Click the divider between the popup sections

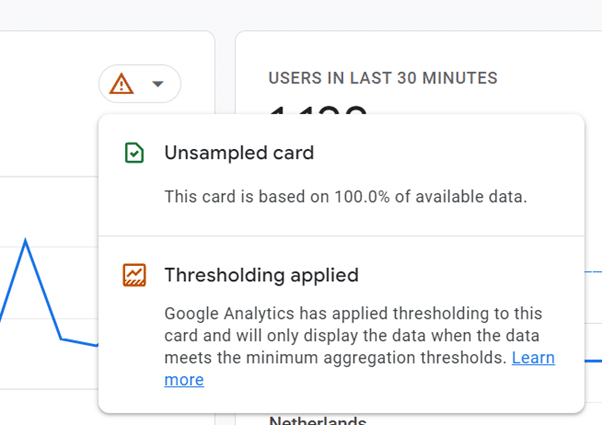[x=341, y=236]
